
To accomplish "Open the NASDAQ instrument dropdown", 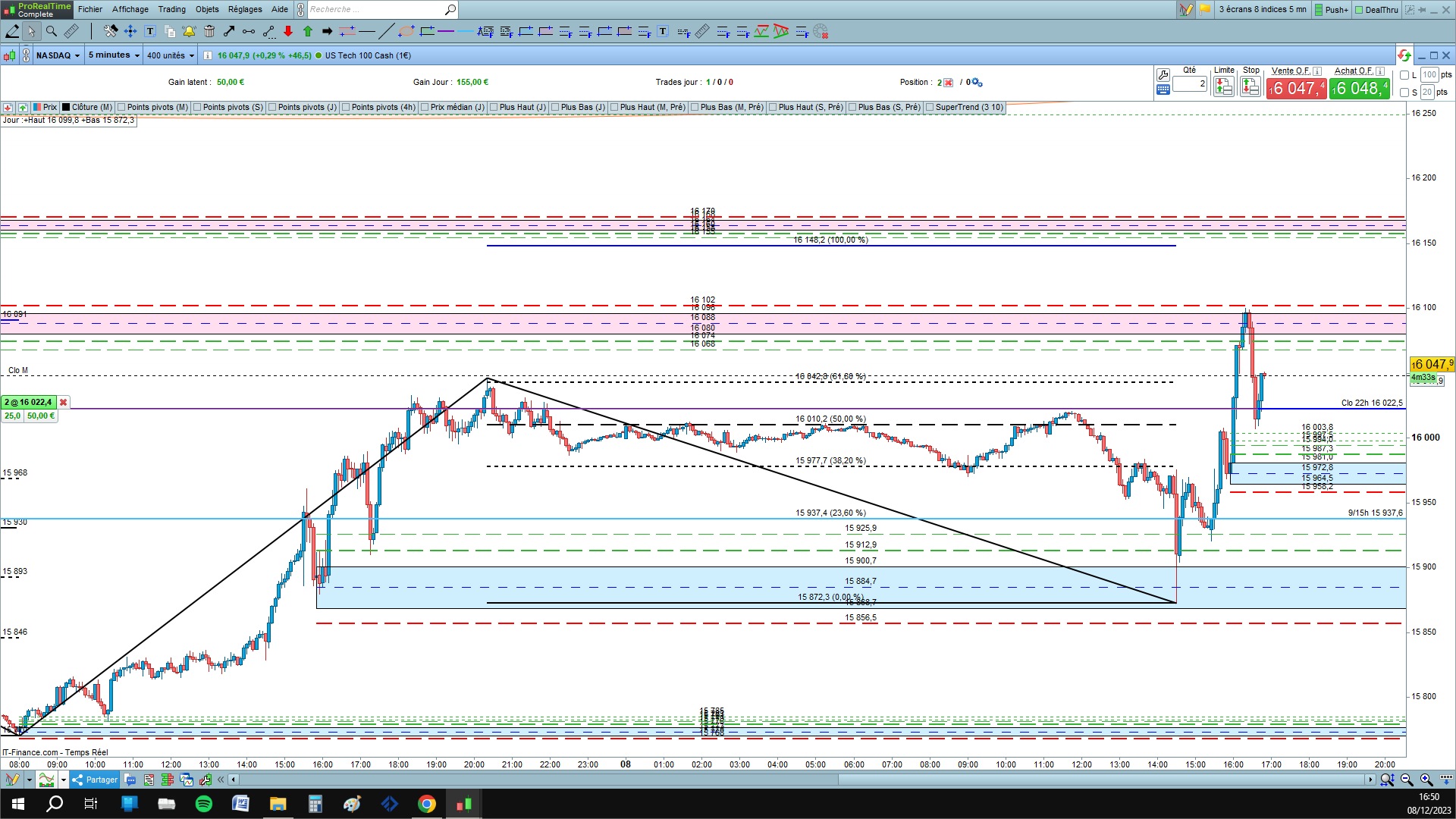I will pos(58,55).
